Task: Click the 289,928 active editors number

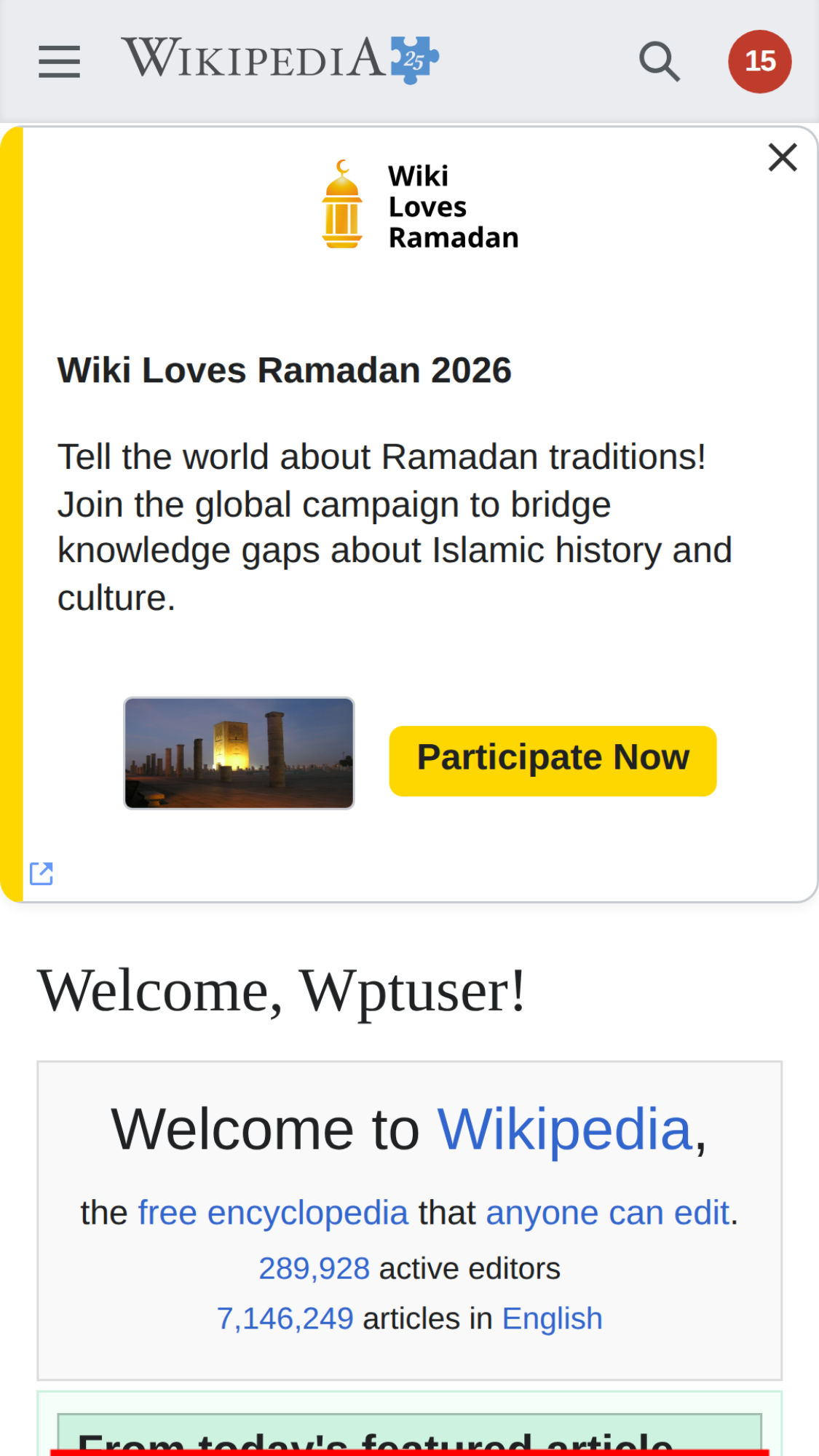Action: tap(314, 1268)
